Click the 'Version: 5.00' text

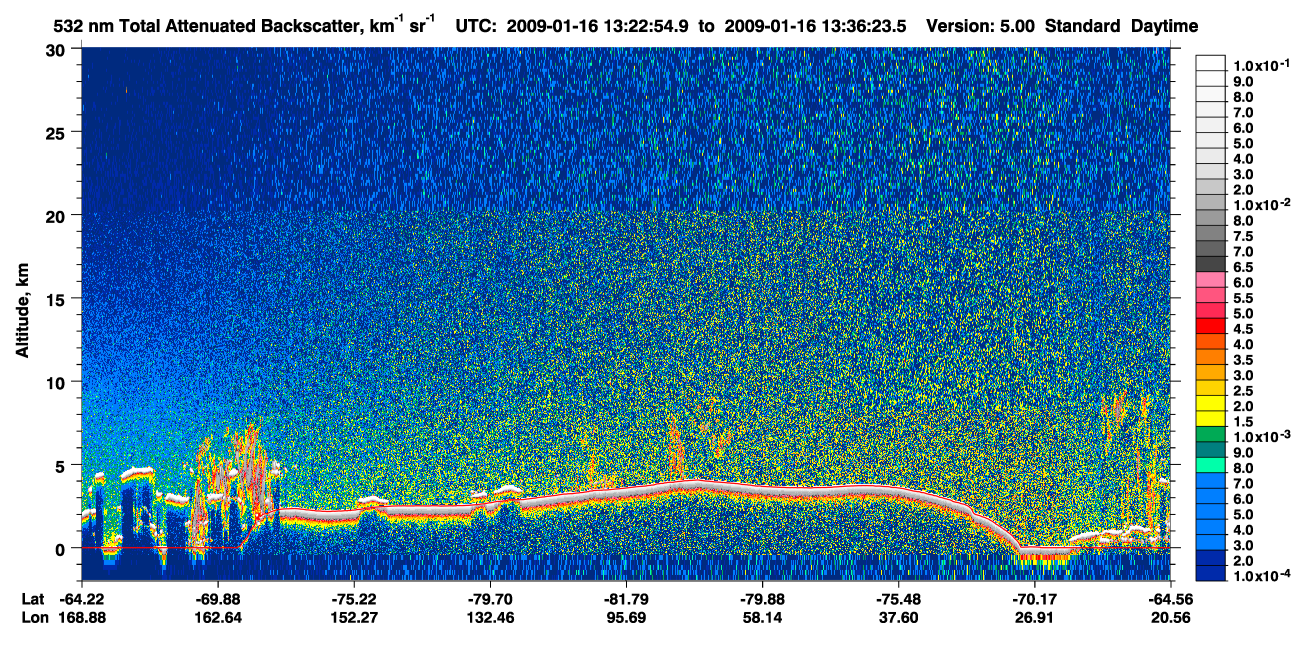981,27
